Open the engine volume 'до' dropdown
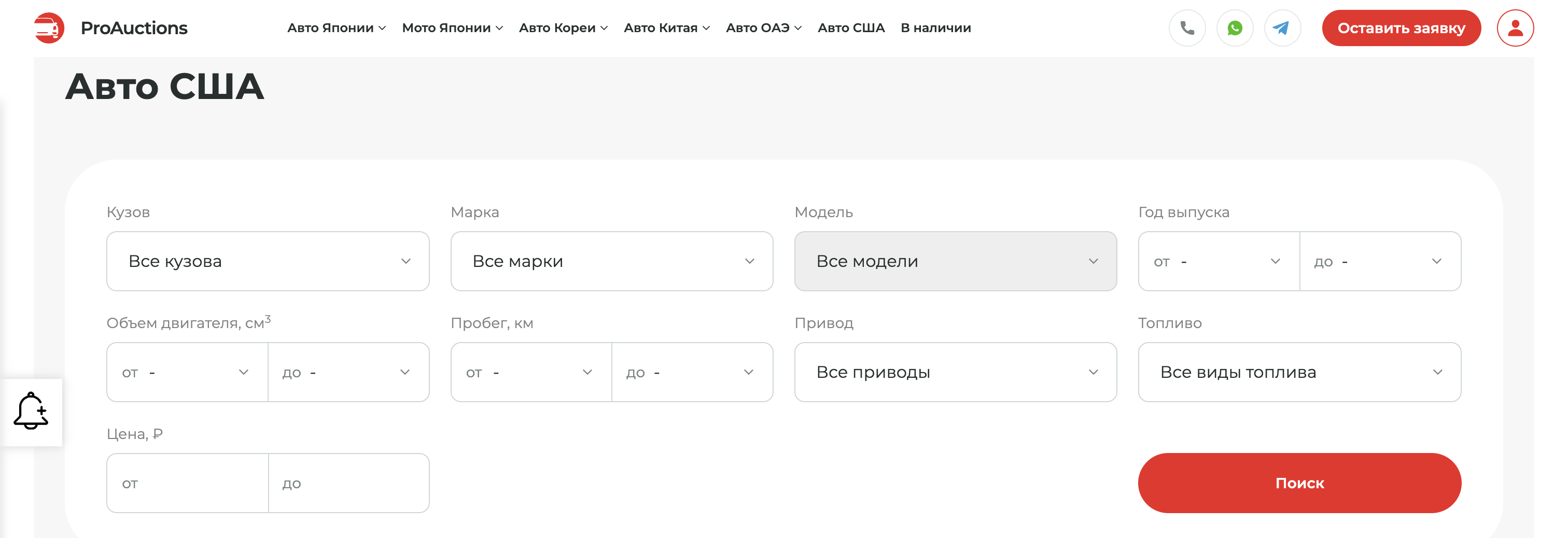1568x538 pixels. (349, 372)
